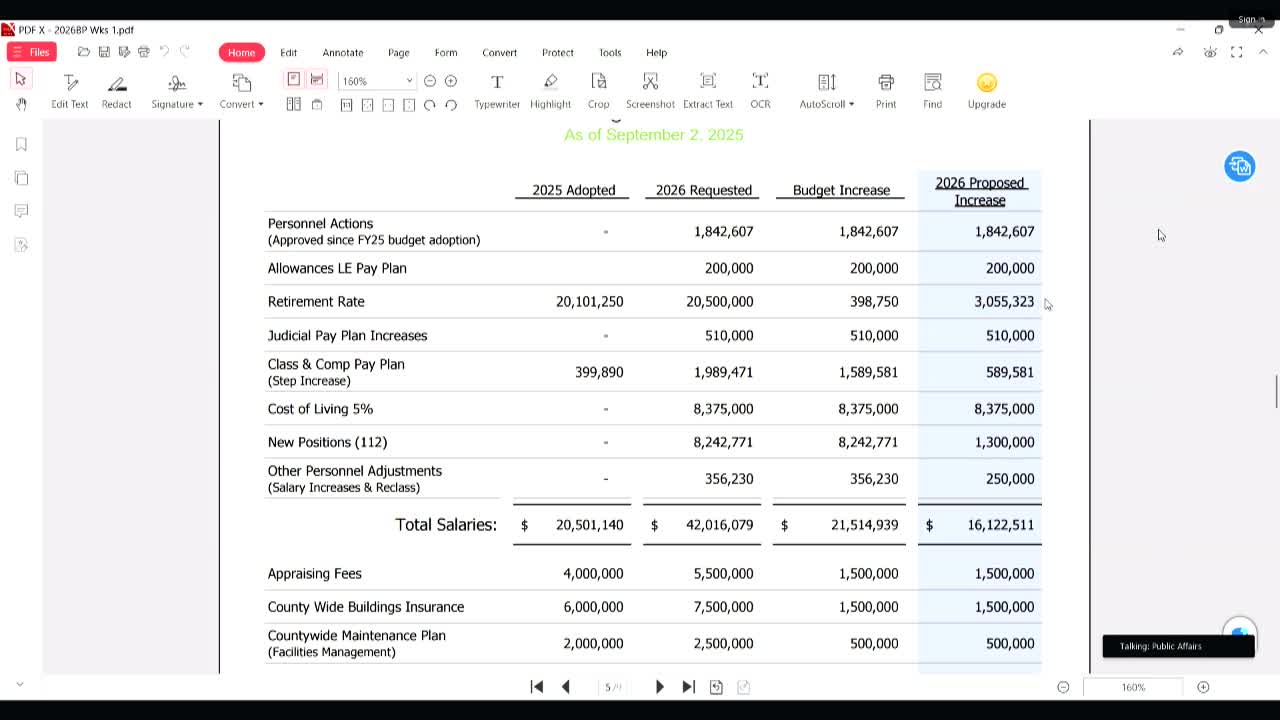Select the Edit Text tool

pos(70,91)
